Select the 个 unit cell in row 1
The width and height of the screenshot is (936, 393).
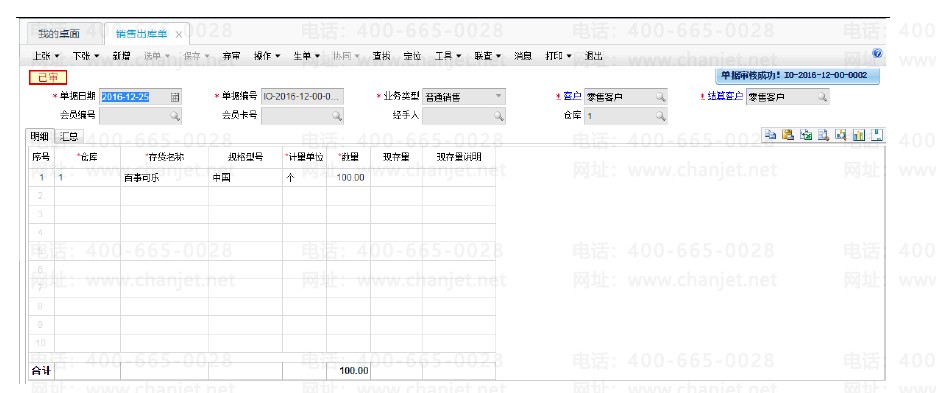304,178
